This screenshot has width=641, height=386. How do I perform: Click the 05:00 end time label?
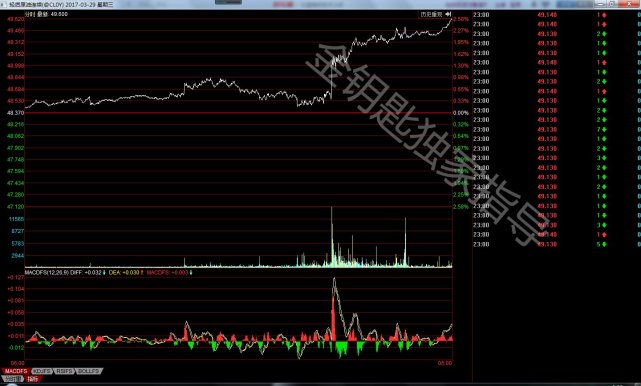pyautogui.click(x=445, y=363)
